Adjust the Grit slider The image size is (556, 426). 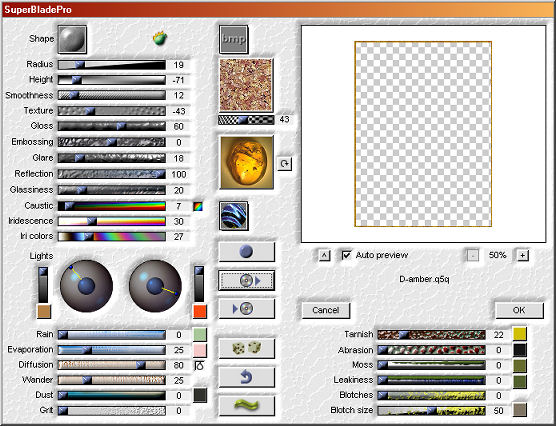[112, 411]
